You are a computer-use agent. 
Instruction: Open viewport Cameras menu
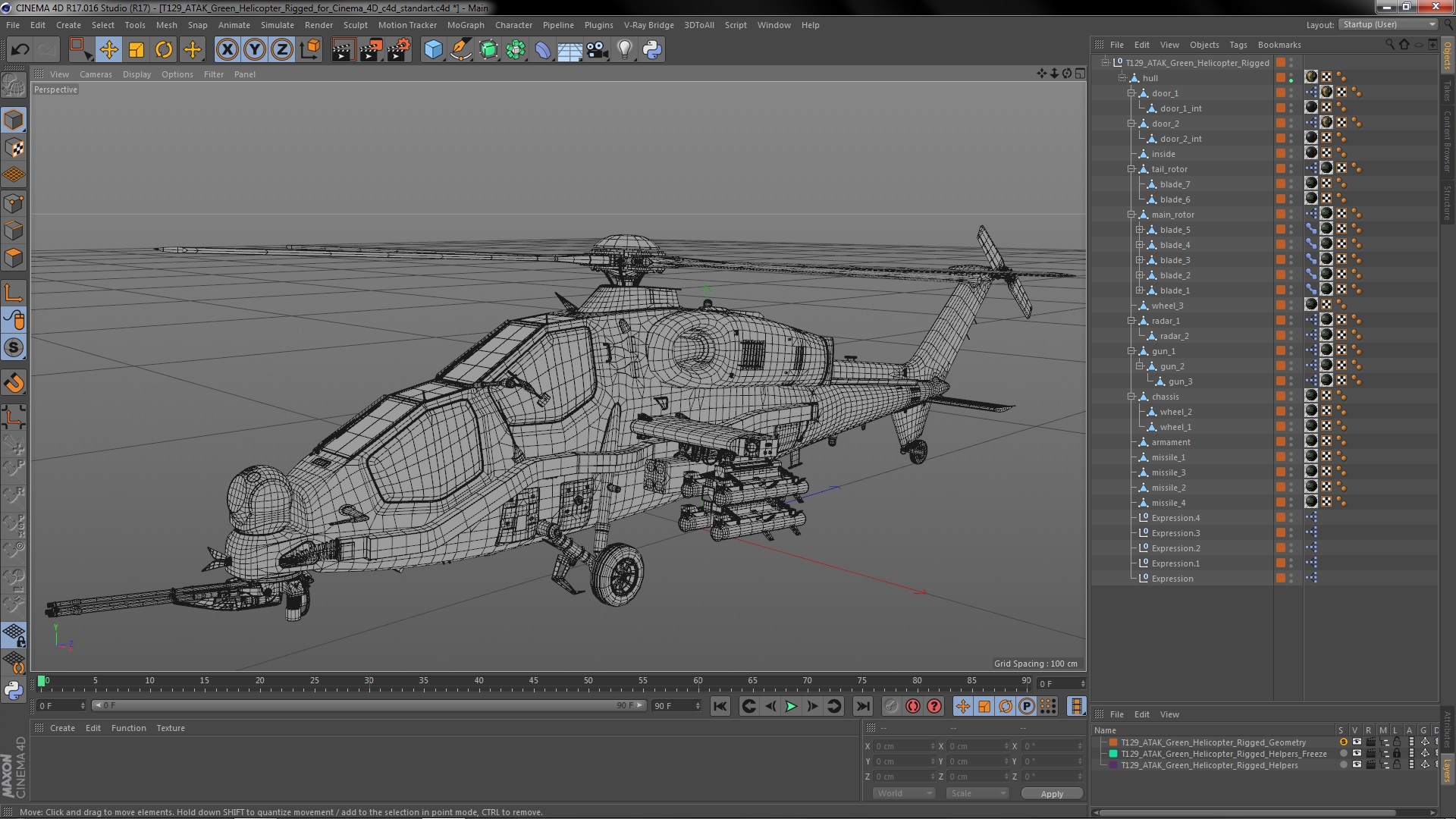pyautogui.click(x=96, y=74)
